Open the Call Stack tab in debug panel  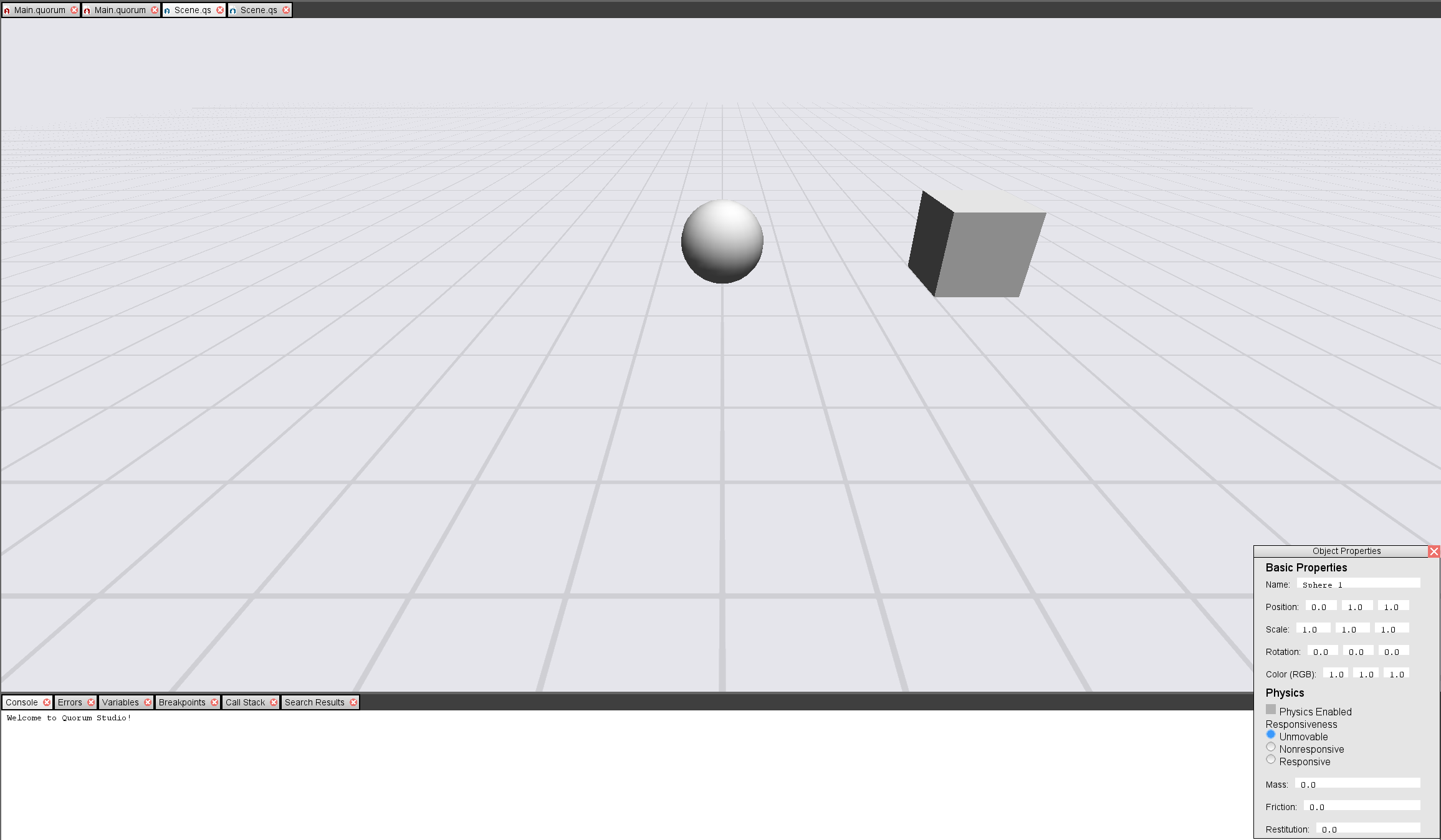(245, 702)
